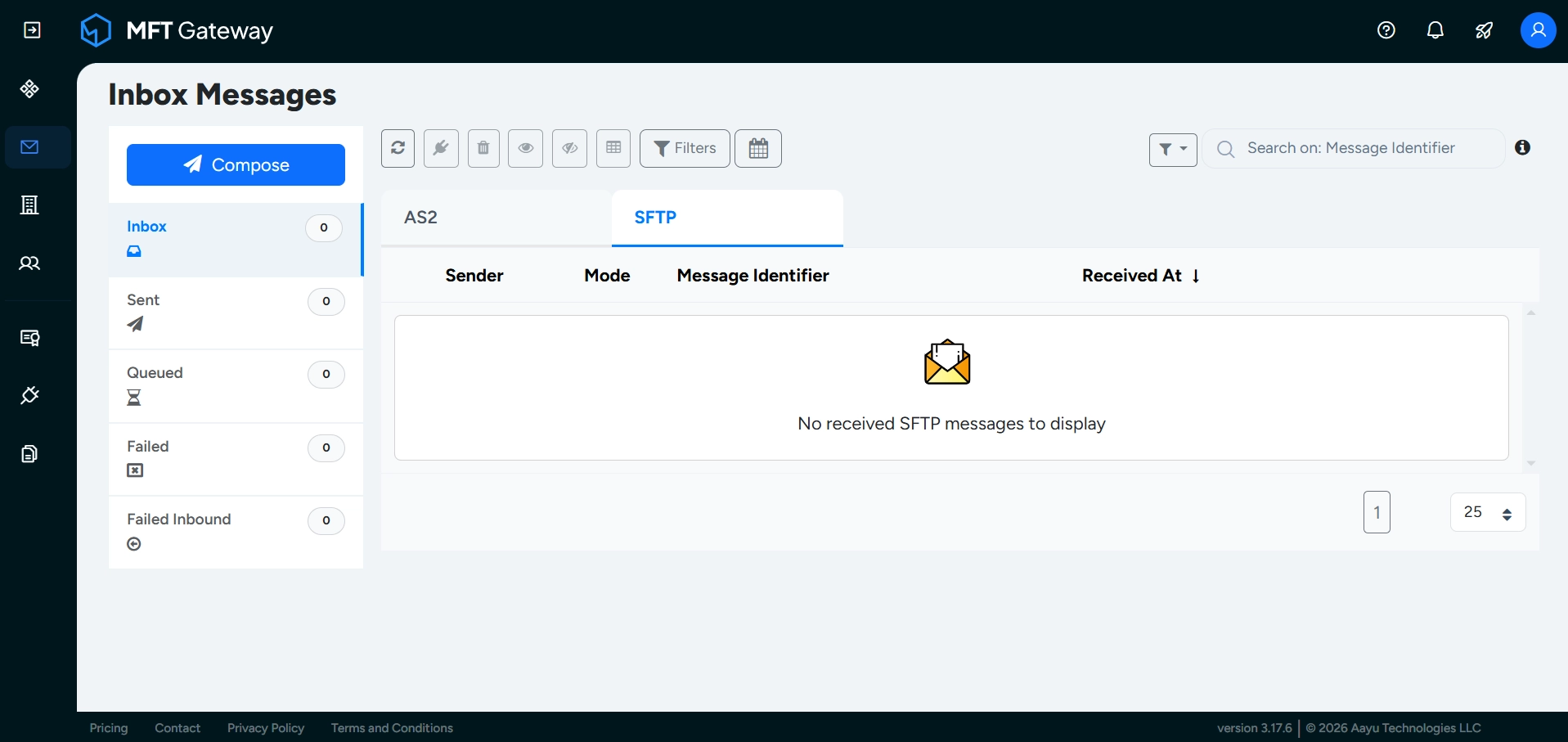Screen dimensions: 1568x742
Task: Switch to the AS2 tab
Action: point(496,218)
